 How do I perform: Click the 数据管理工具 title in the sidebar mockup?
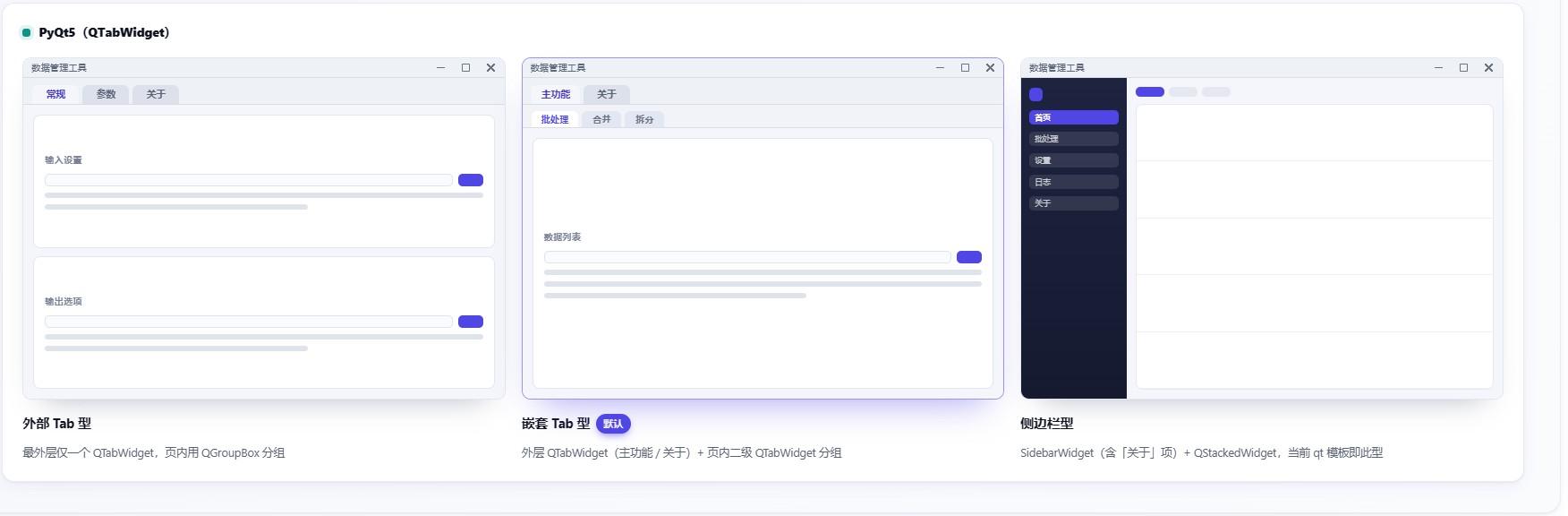(1057, 68)
